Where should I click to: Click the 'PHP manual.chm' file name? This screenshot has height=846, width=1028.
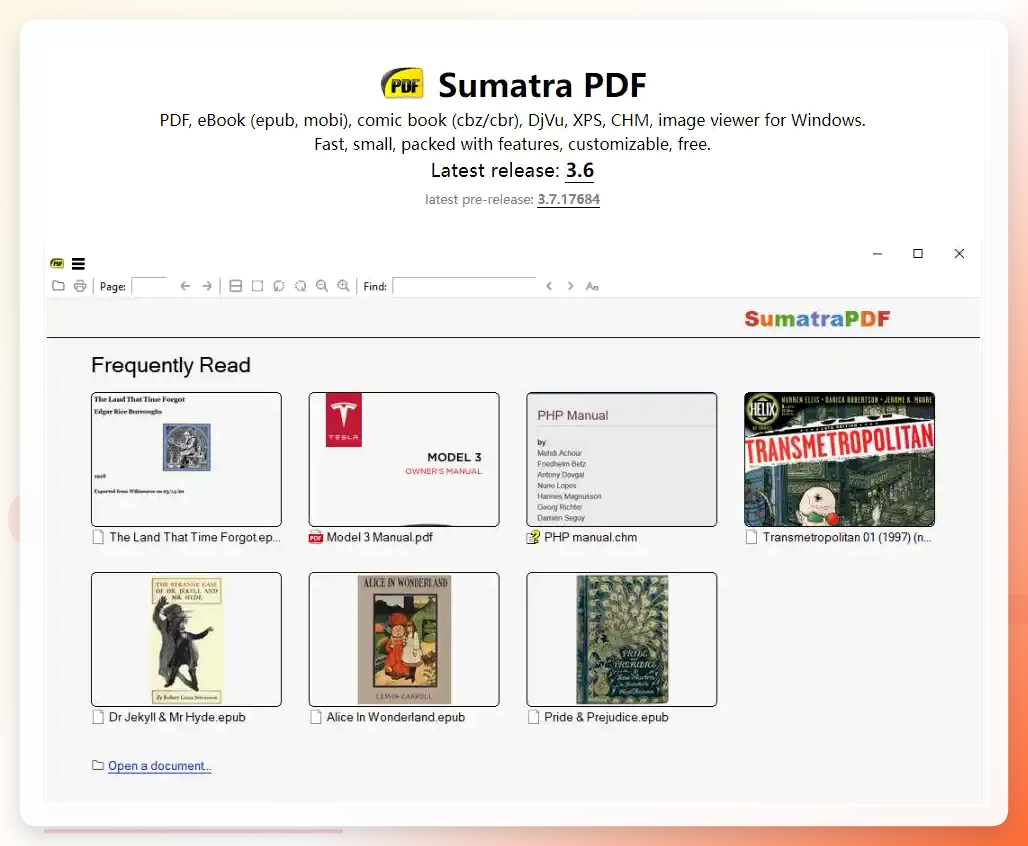[x=591, y=537]
